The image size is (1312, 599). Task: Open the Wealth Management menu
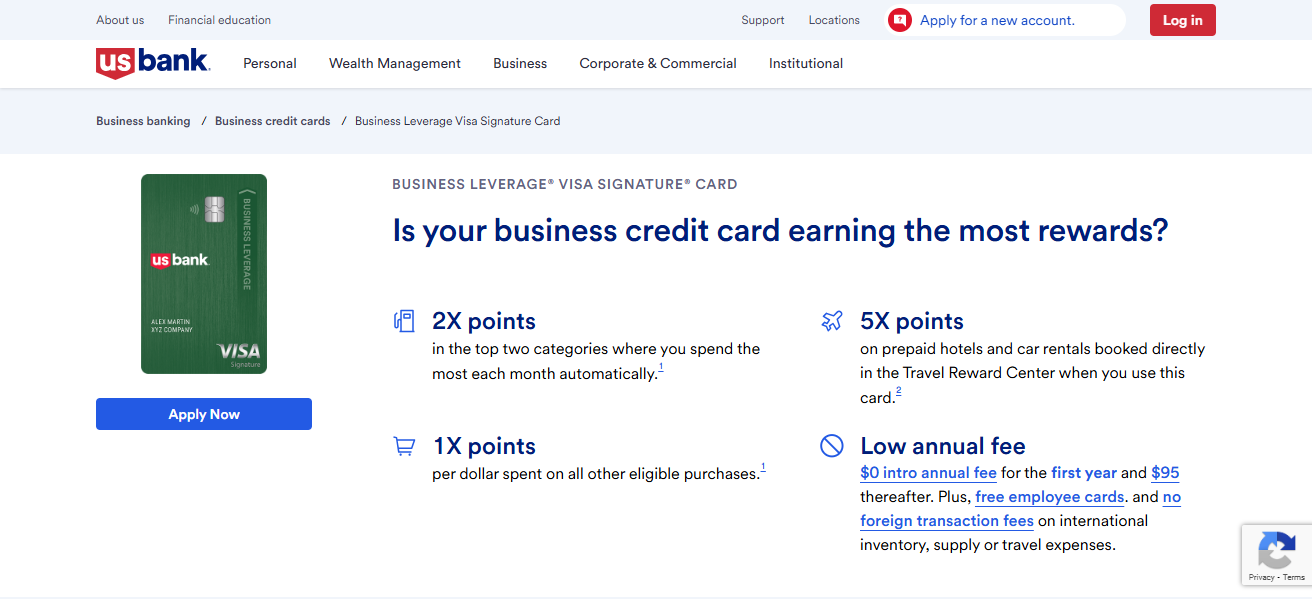[395, 63]
